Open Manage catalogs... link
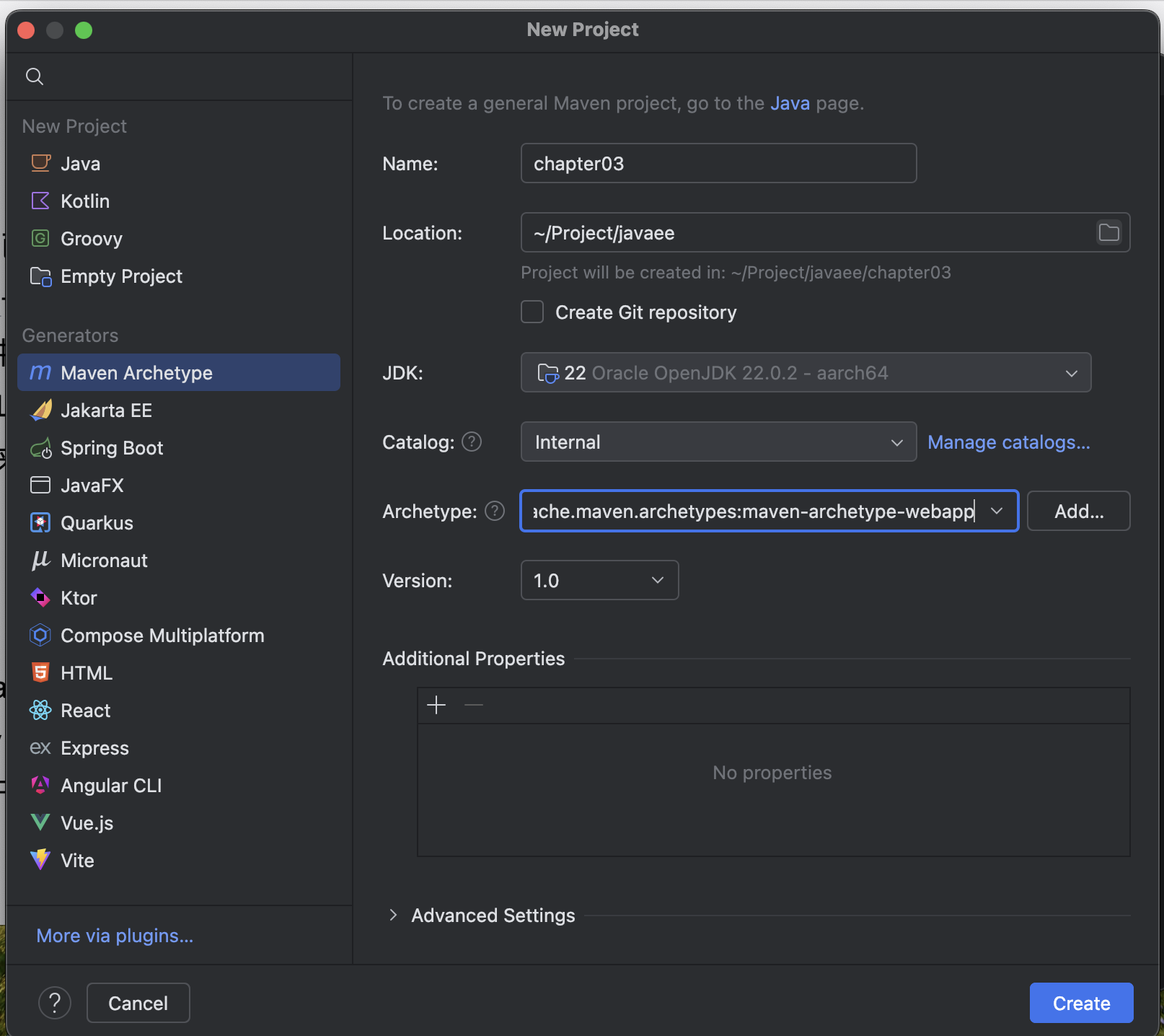The width and height of the screenshot is (1164, 1036). (x=1008, y=442)
